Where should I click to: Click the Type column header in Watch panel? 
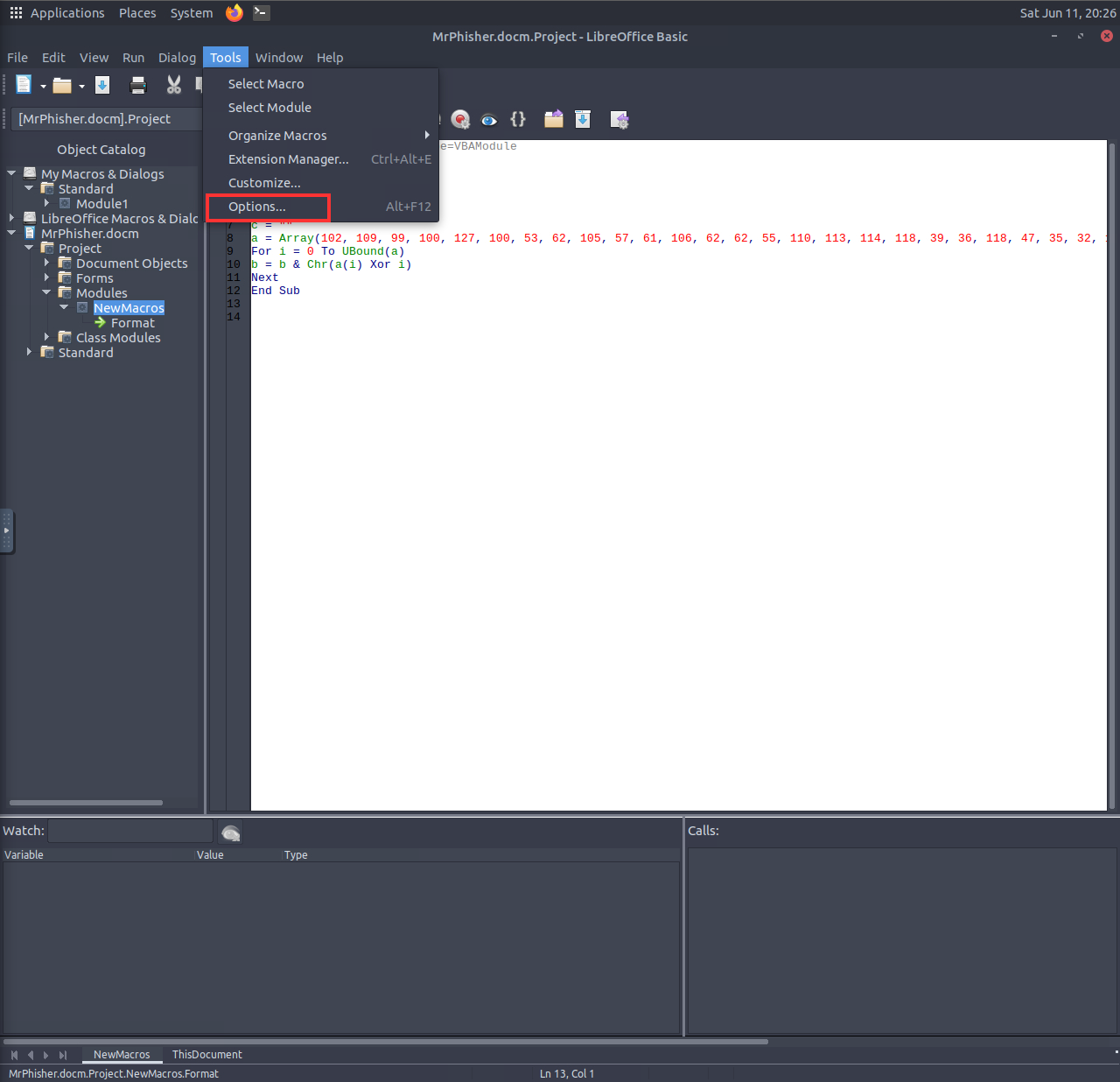pyautogui.click(x=296, y=855)
